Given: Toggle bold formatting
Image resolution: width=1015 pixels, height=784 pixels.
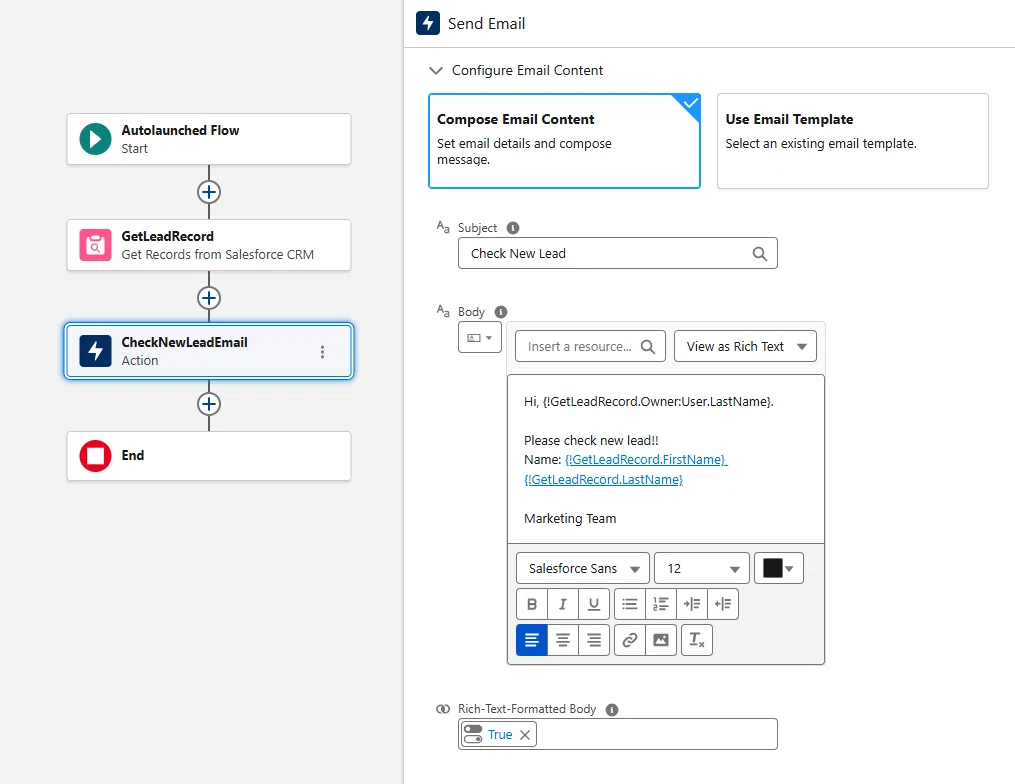Looking at the screenshot, I should tap(532, 604).
